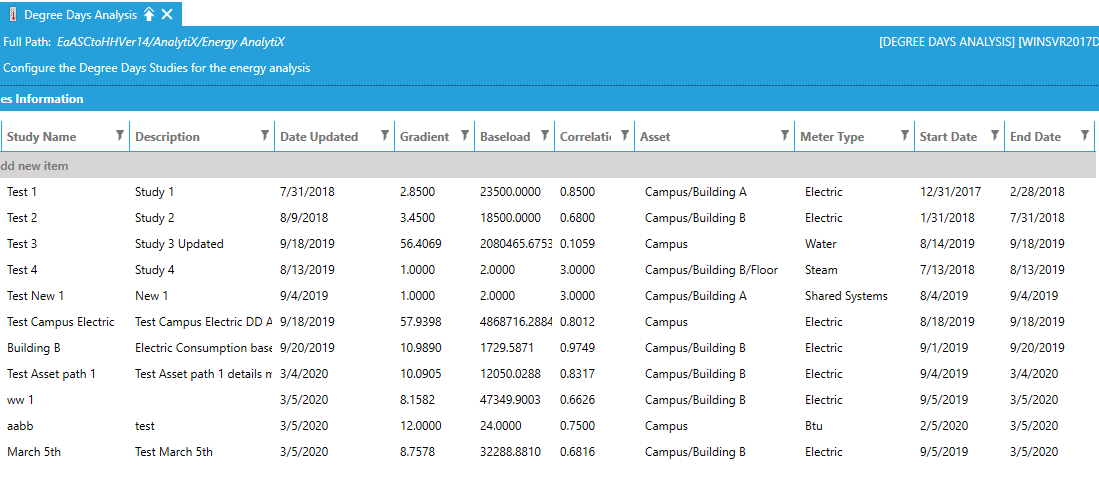
Task: Open the Start Date column filter
Action: pos(994,136)
